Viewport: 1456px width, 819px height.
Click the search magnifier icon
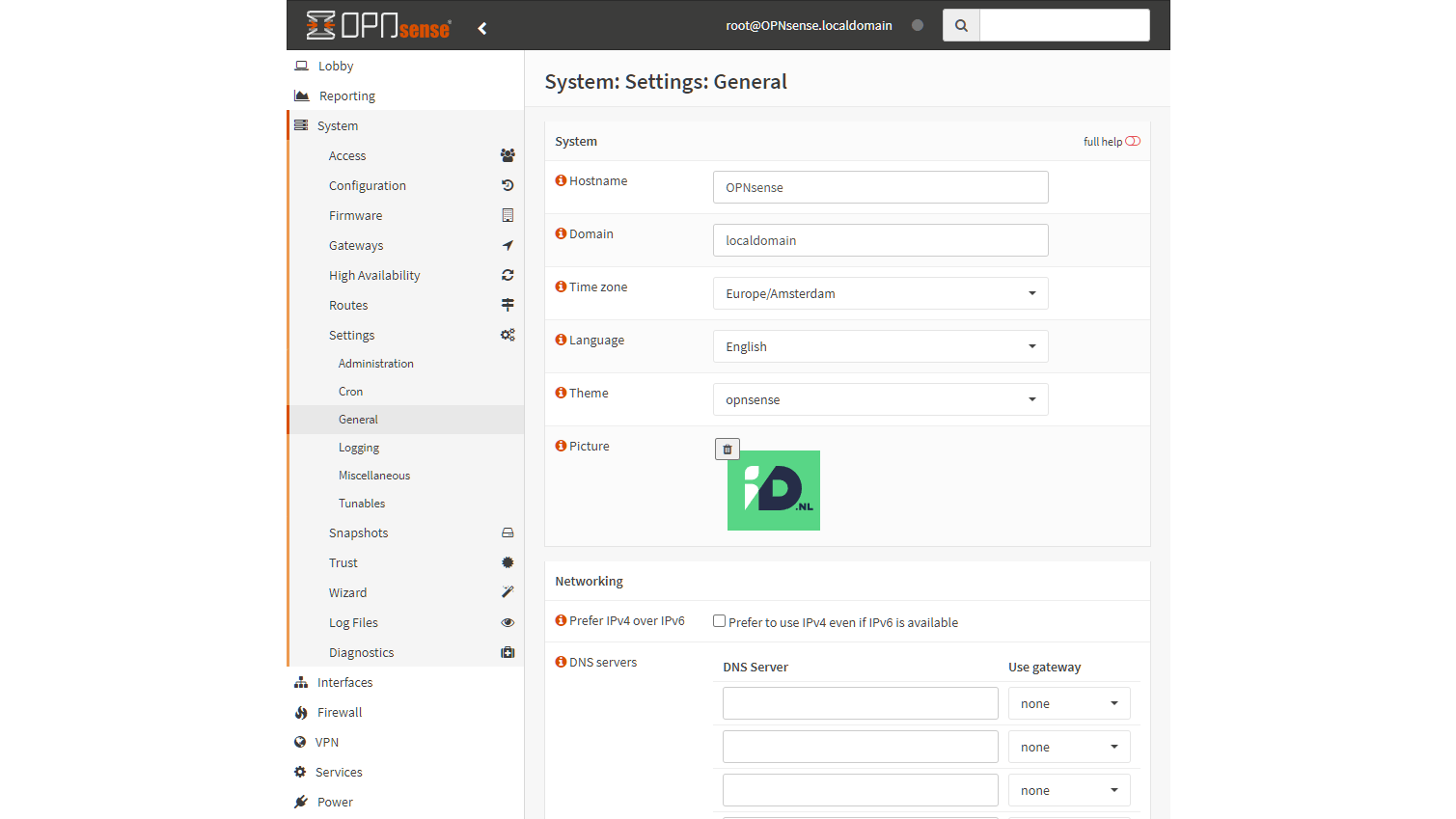(961, 25)
